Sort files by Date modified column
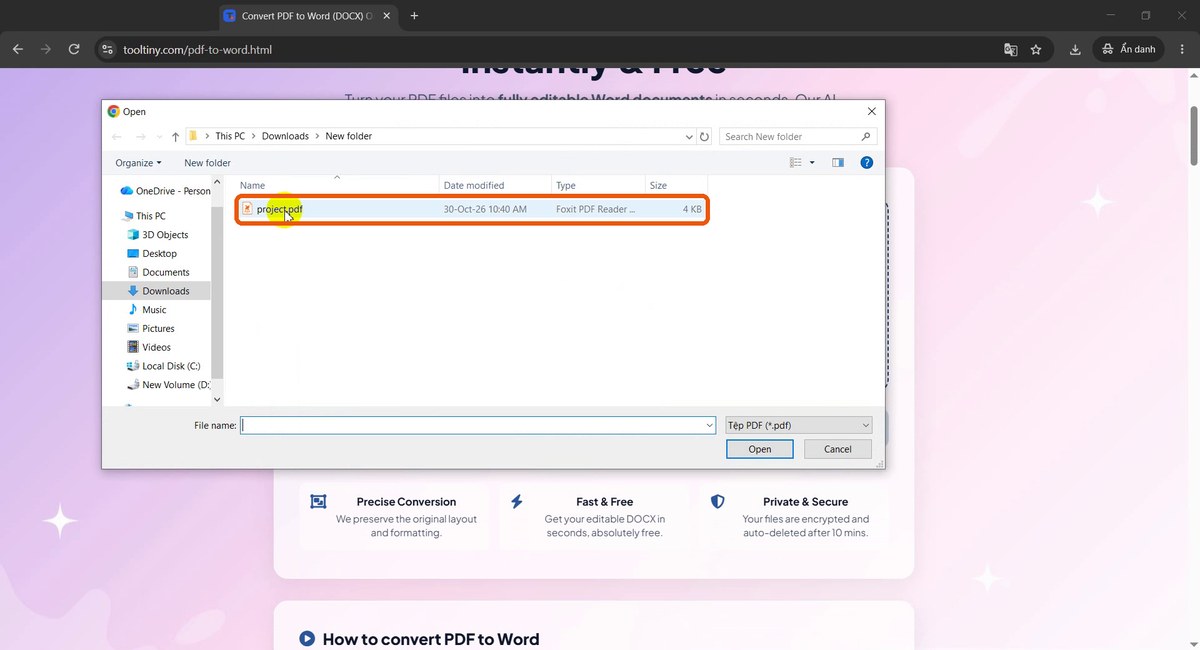Image resolution: width=1200 pixels, height=650 pixels. point(495,185)
